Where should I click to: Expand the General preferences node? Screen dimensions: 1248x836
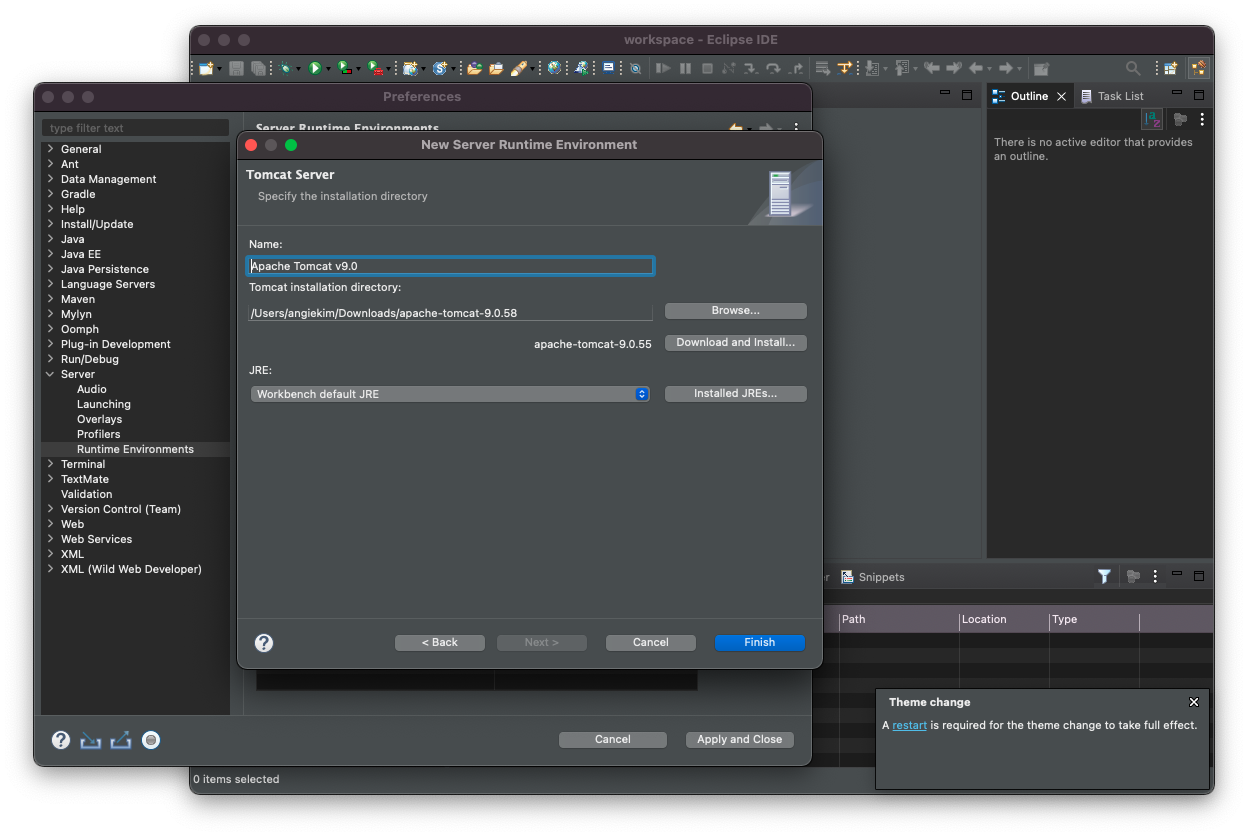pyautogui.click(x=51, y=149)
